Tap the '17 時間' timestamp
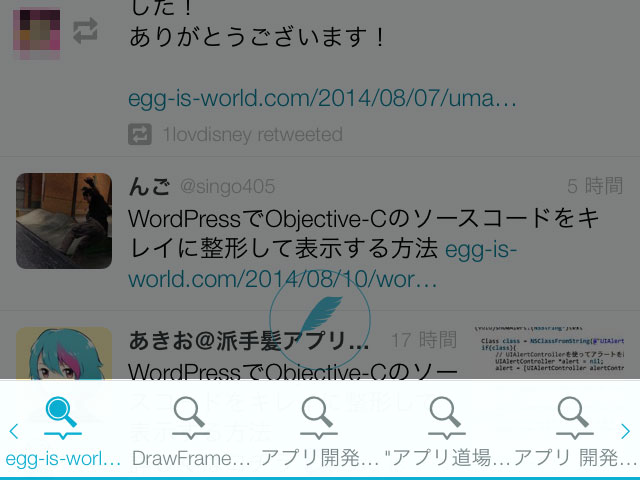The width and height of the screenshot is (640, 480). pos(424,340)
